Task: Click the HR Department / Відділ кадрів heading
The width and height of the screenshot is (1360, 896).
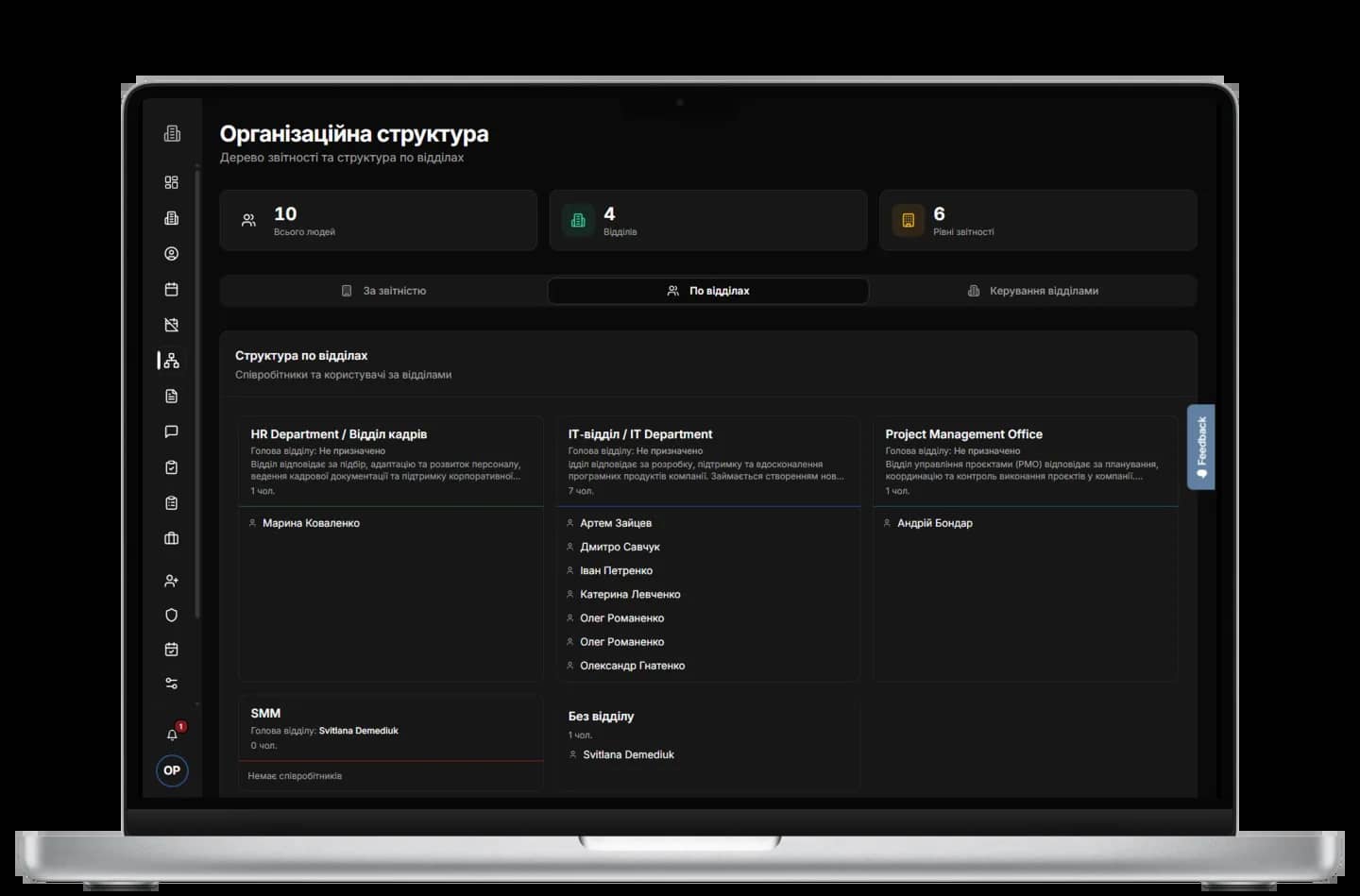Action: [339, 434]
